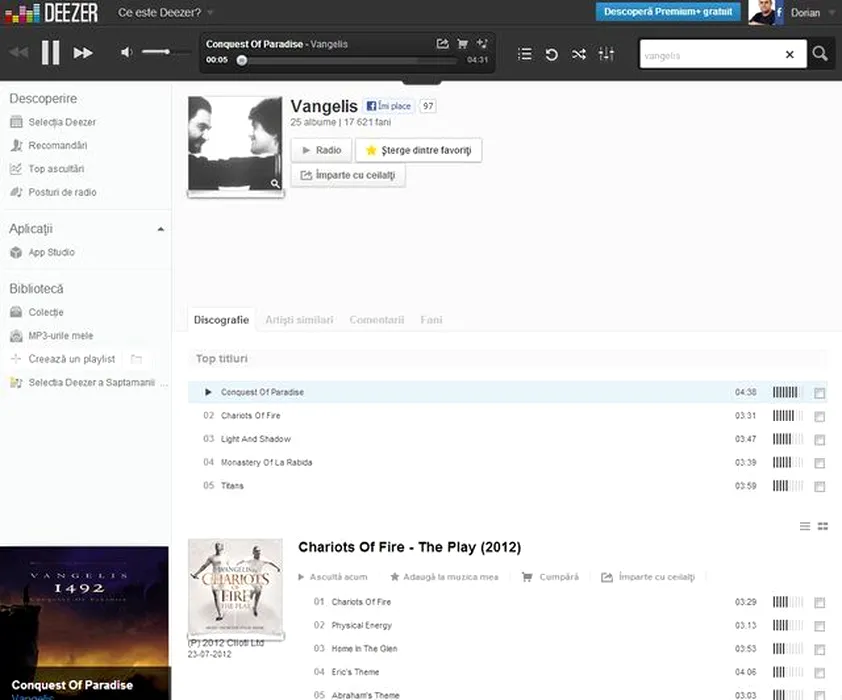Switch to the Artiști similari tab

point(299,320)
